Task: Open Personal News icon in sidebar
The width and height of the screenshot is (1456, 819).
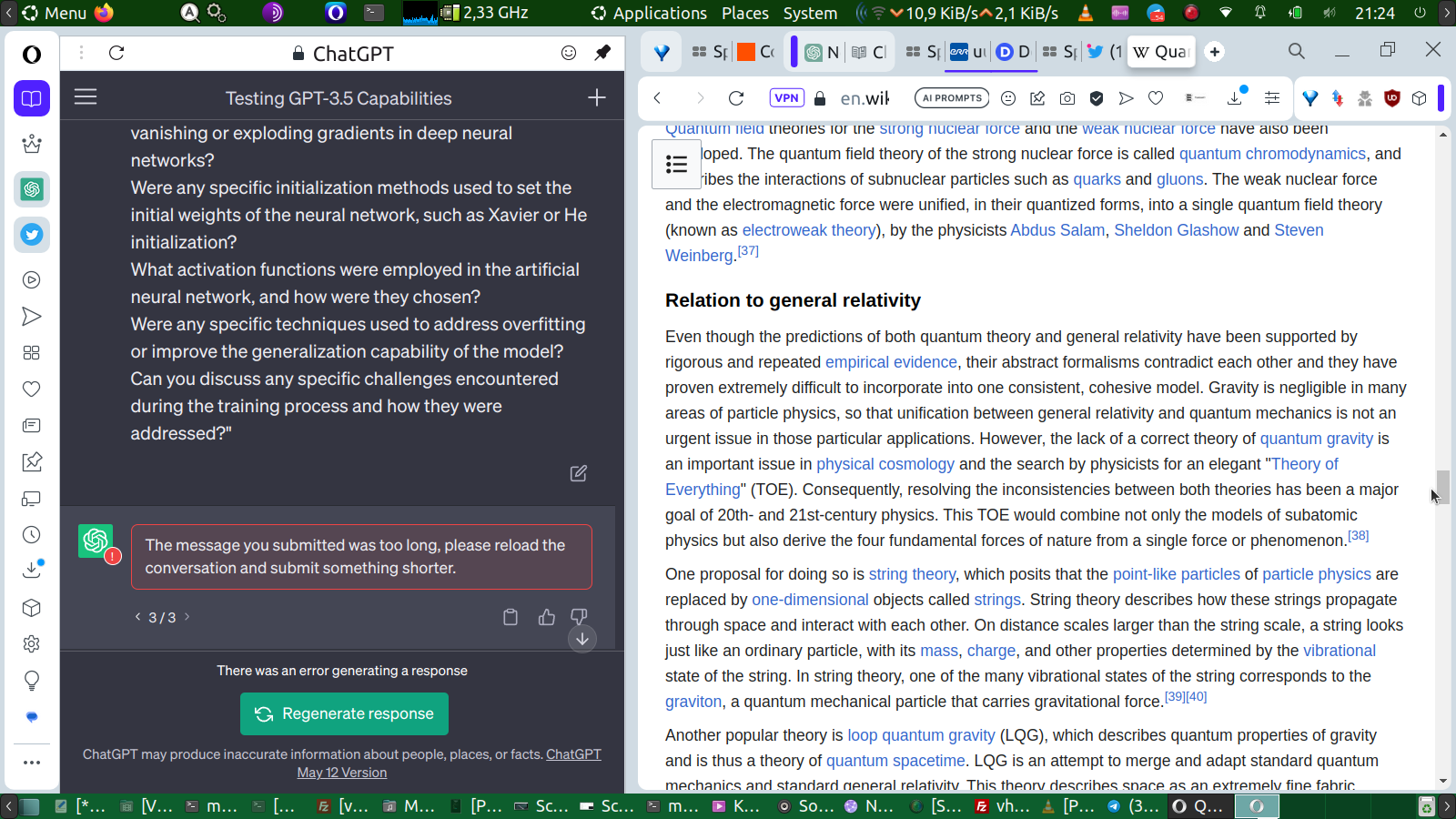Action: tap(32, 426)
